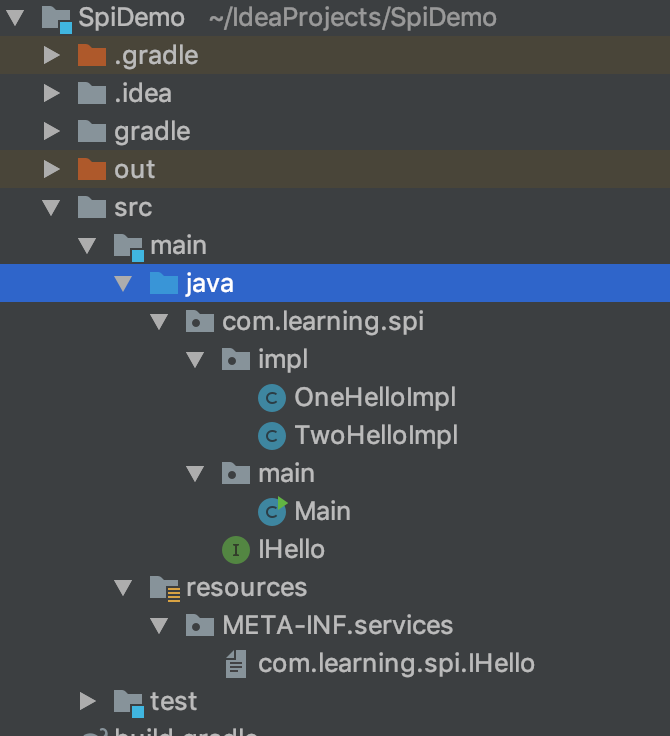670x736 pixels.
Task: Collapse the impl package arrow
Action: 195,360
